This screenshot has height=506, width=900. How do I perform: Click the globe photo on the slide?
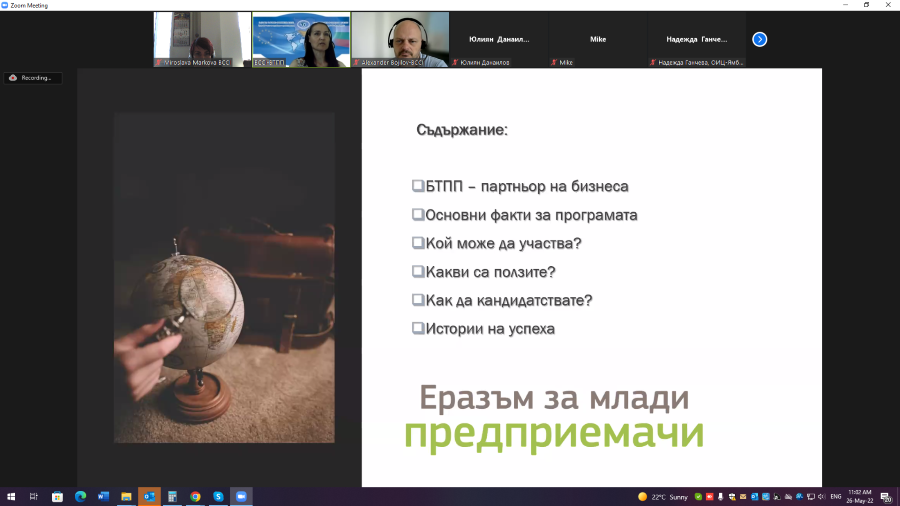pyautogui.click(x=224, y=278)
